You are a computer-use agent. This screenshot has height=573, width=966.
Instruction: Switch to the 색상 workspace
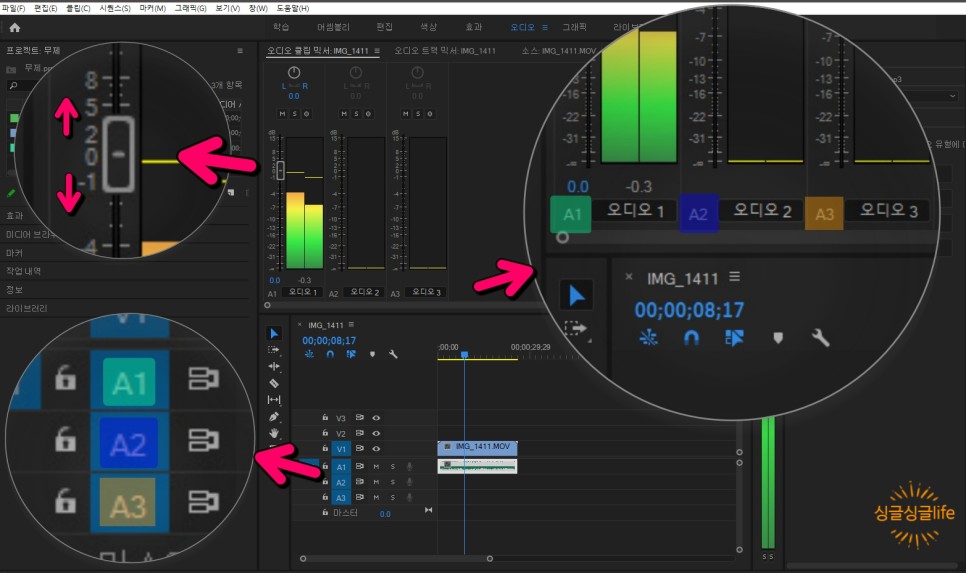click(x=428, y=27)
